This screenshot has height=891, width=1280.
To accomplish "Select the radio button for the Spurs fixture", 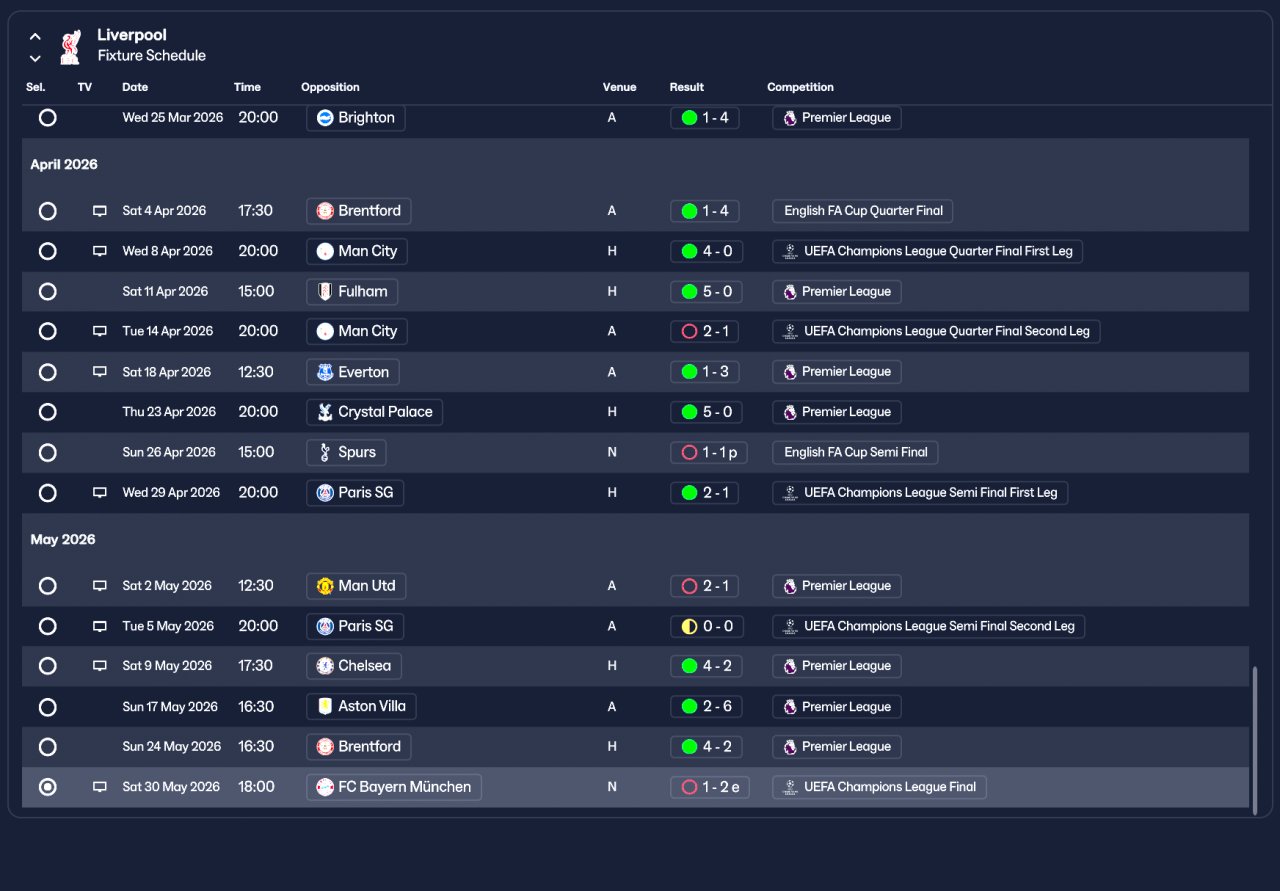I will (x=47, y=452).
